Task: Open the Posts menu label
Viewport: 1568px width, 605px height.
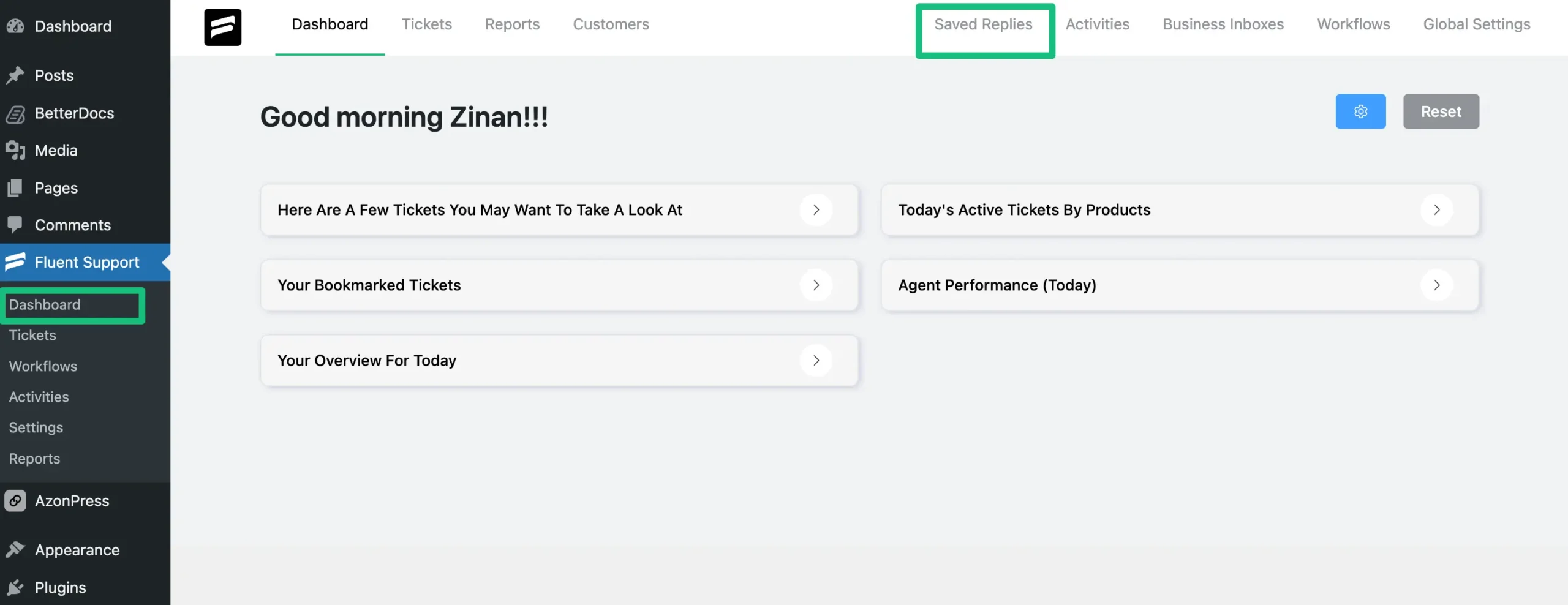Action: click(x=54, y=75)
